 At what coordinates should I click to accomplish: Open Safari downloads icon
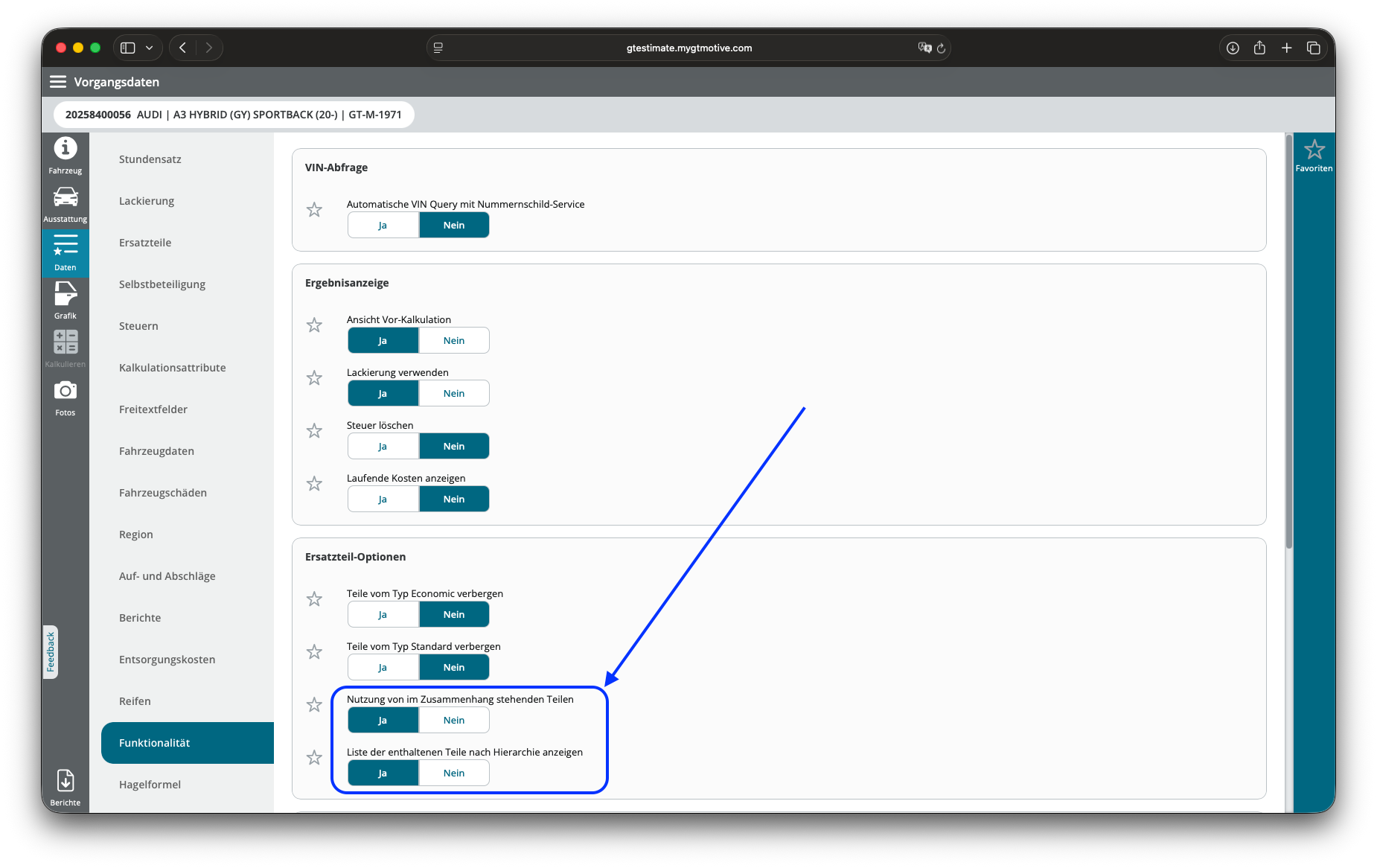(1233, 48)
